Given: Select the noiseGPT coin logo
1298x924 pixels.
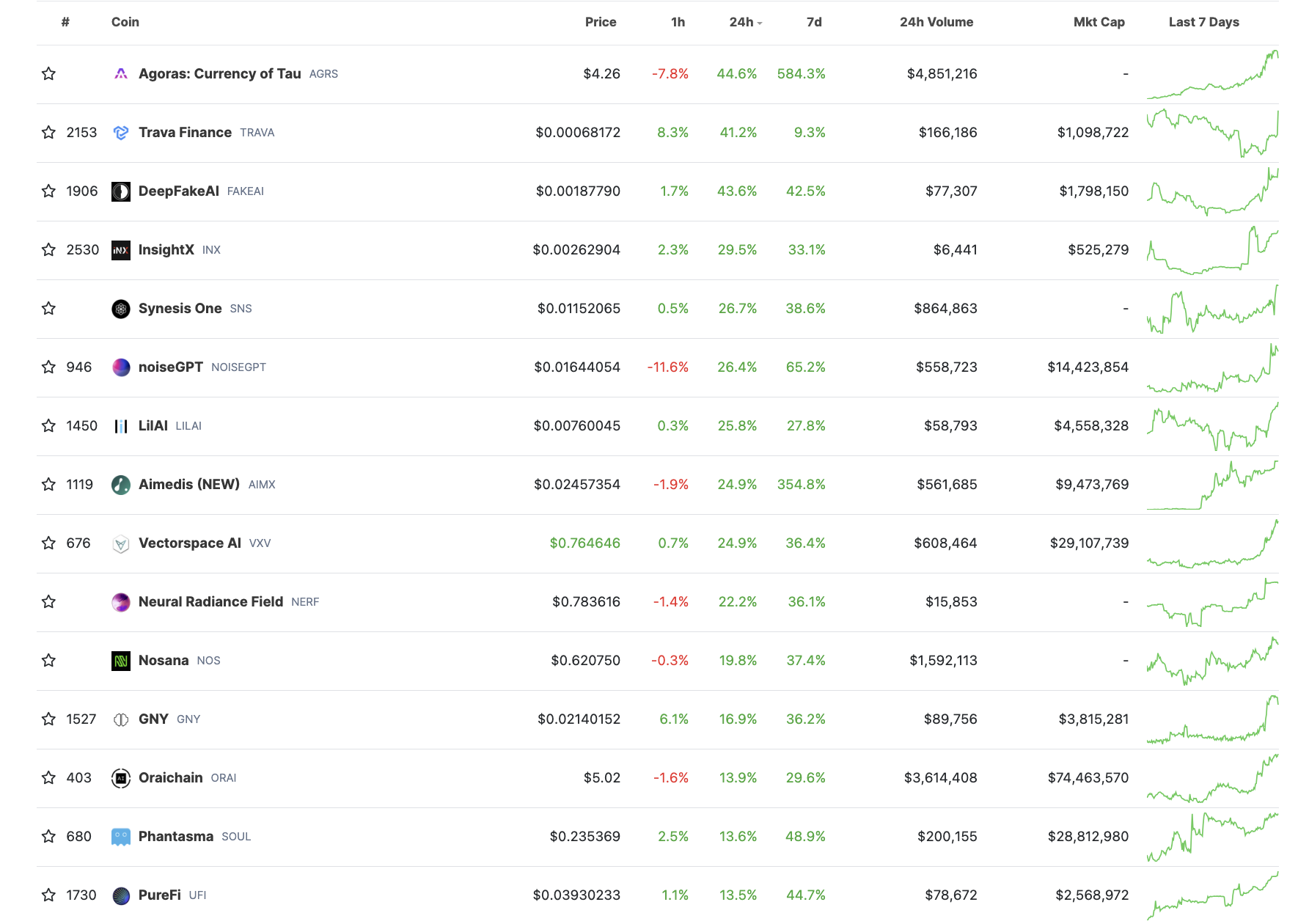Looking at the screenshot, I should 121,367.
